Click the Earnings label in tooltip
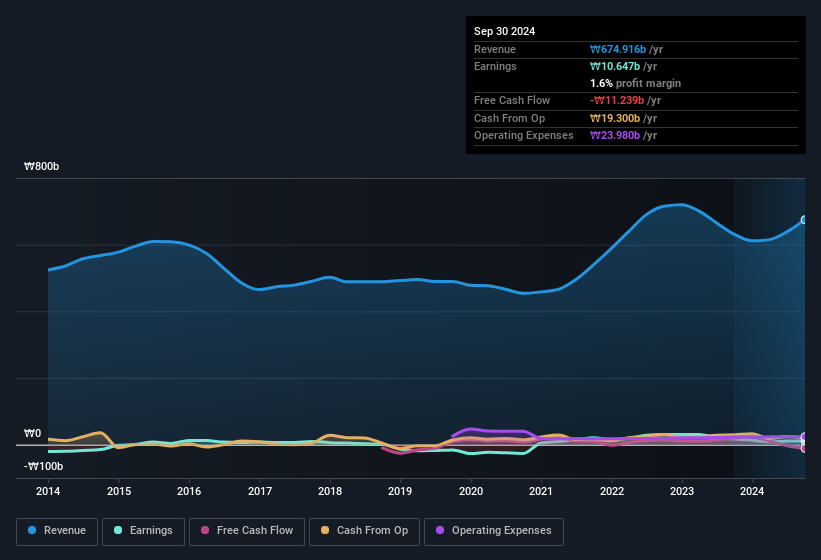821x560 pixels. (x=495, y=66)
